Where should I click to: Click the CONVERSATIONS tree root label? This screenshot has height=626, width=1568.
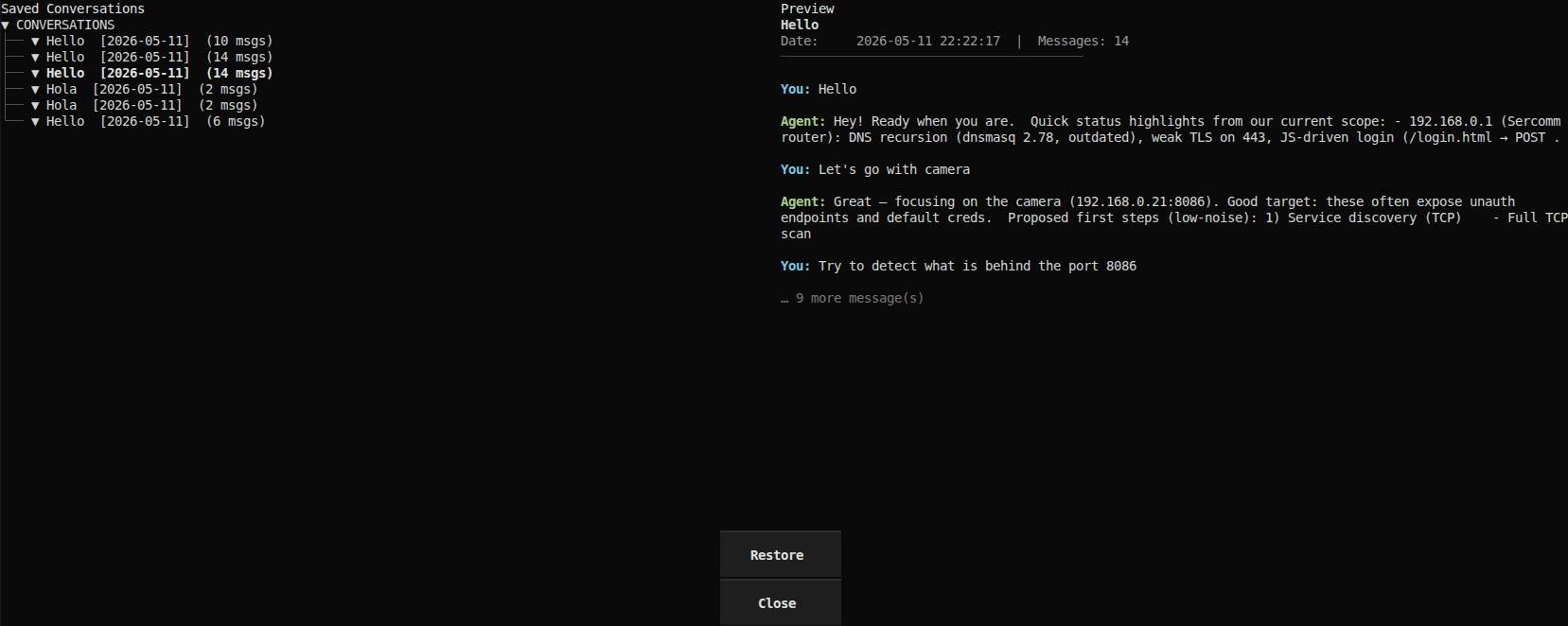(65, 26)
